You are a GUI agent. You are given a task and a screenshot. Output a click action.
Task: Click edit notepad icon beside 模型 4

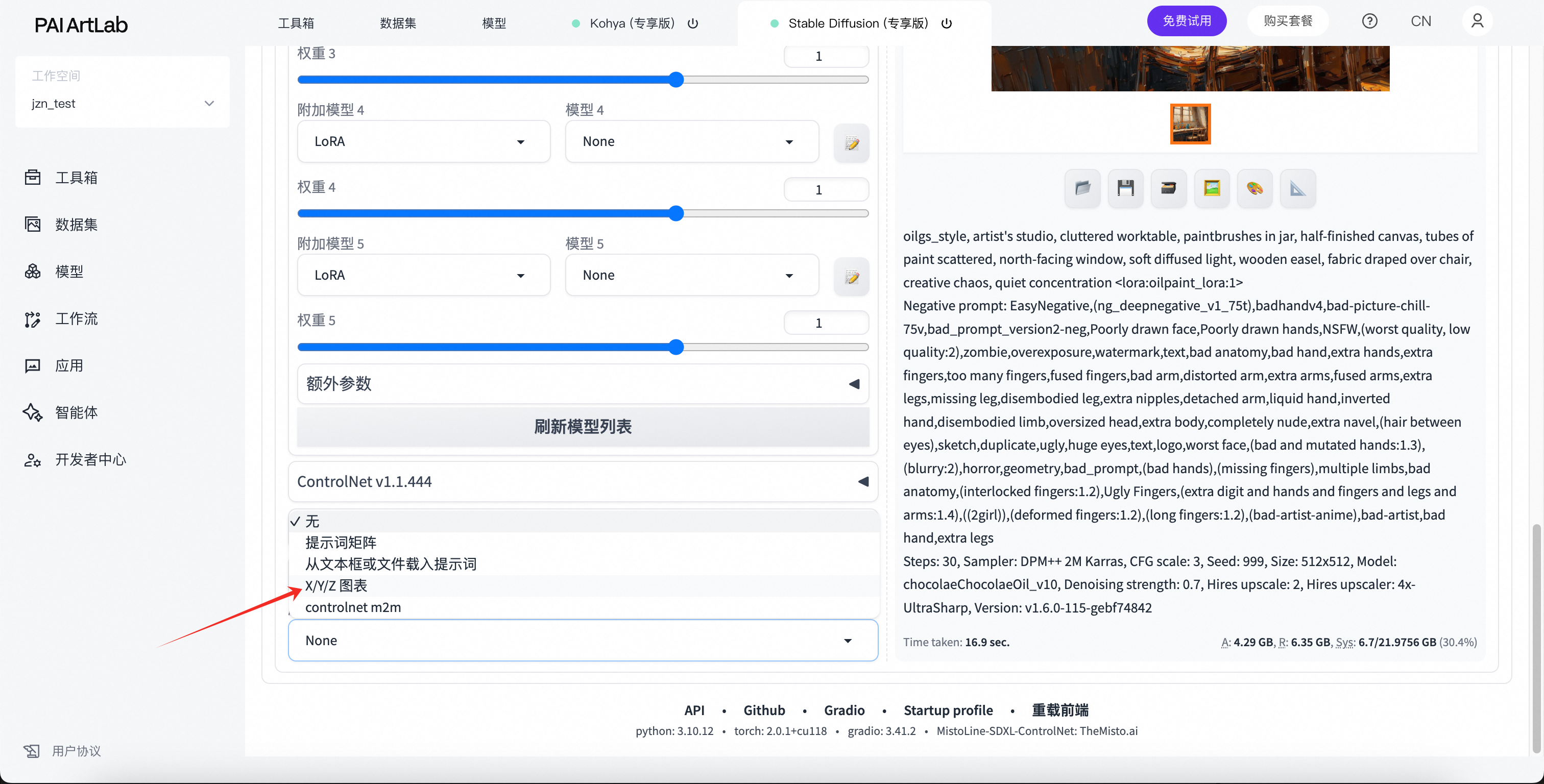[851, 142]
